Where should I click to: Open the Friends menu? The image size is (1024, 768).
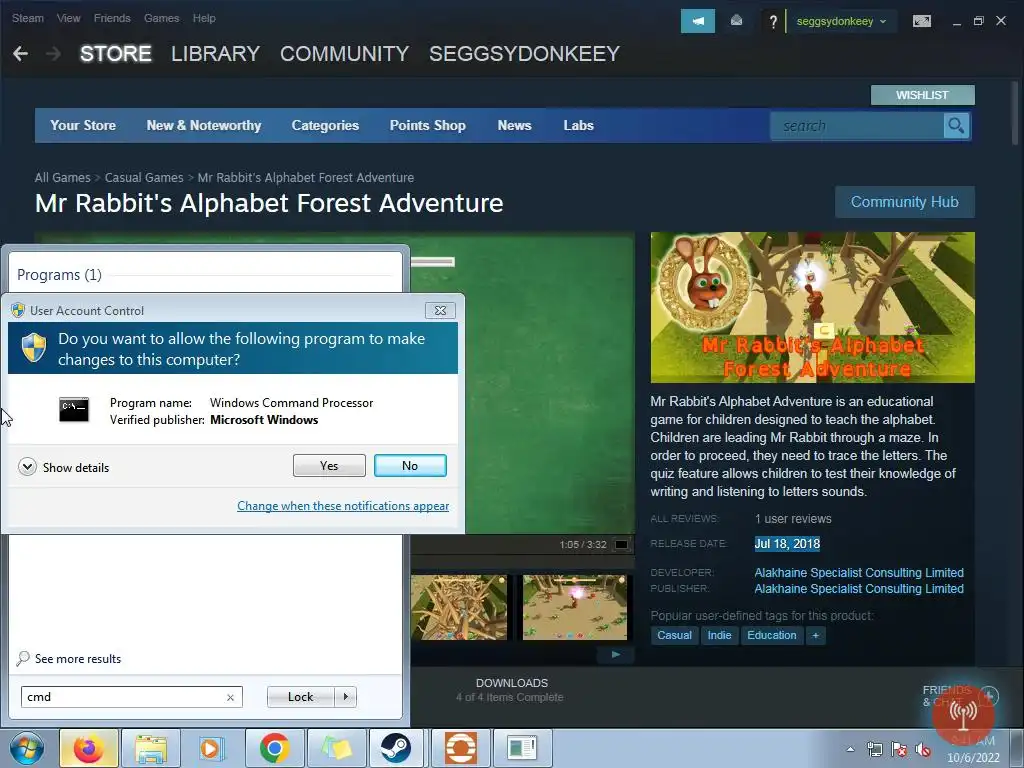[112, 18]
